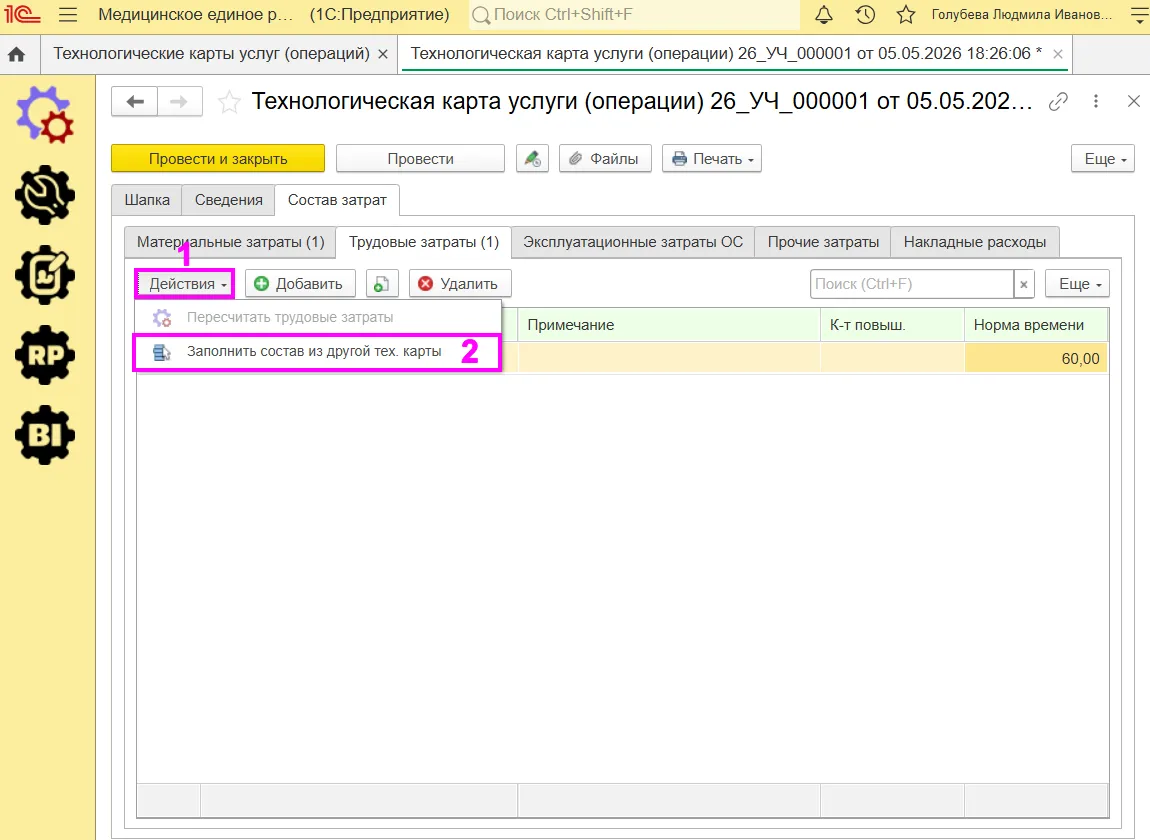The image size is (1150, 840).
Task: Open the top Еще dropdown in the document toolbar
Action: (x=1102, y=158)
